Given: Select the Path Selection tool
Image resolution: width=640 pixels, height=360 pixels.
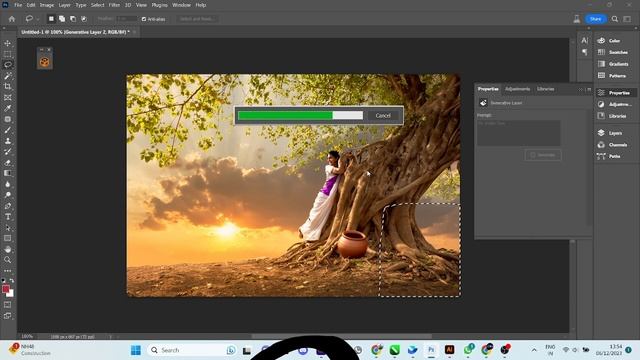Looking at the screenshot, I should [x=8, y=227].
